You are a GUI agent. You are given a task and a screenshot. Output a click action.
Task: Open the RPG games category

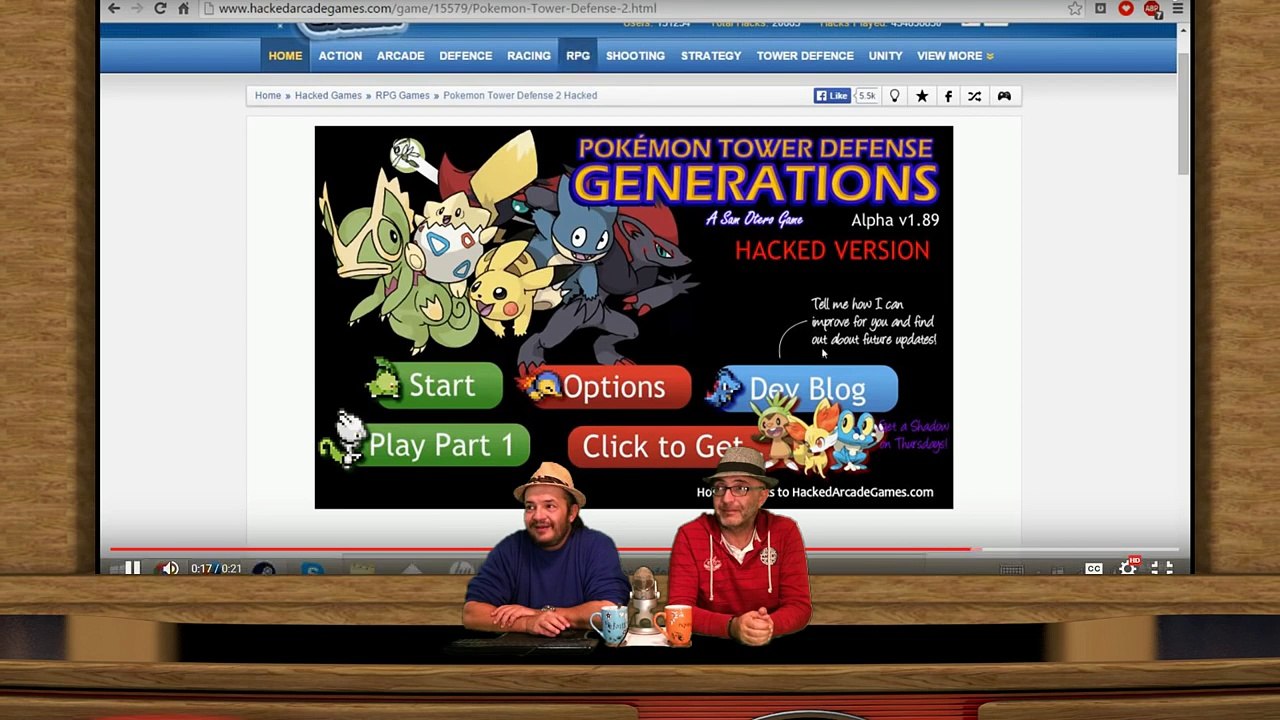click(578, 56)
